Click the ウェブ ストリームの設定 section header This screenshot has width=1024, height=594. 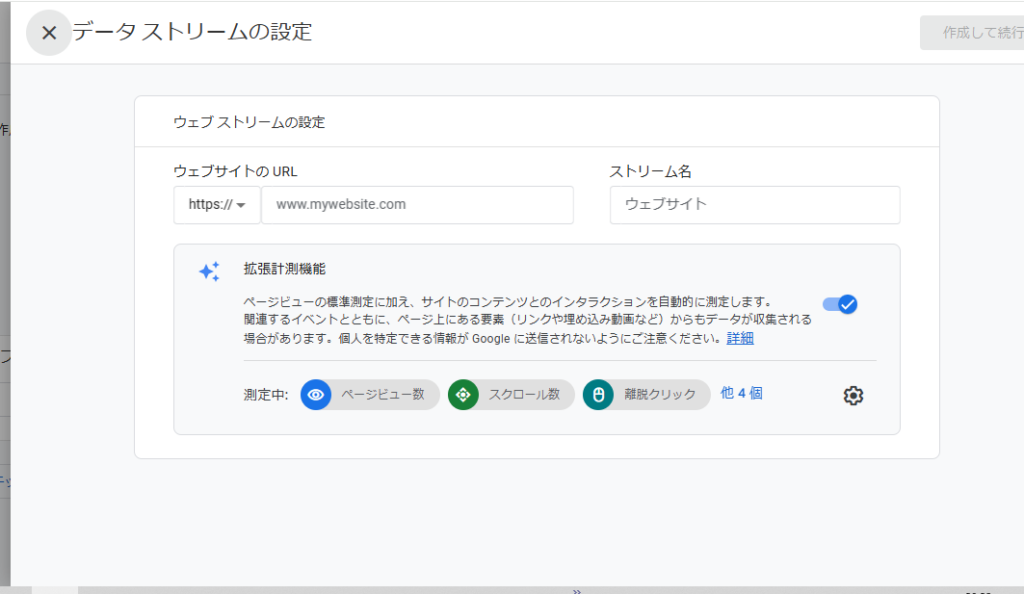point(249,123)
